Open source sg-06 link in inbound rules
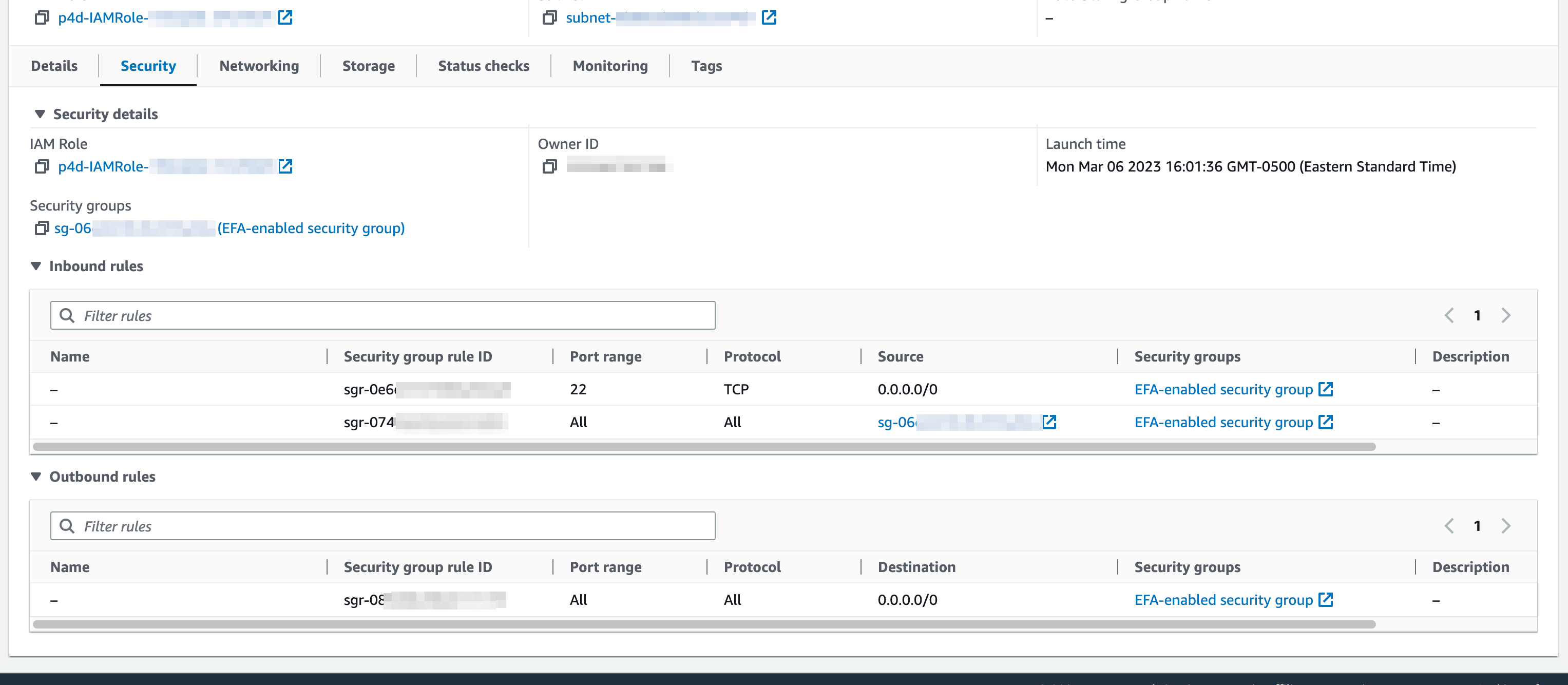1568x685 pixels. (x=959, y=422)
